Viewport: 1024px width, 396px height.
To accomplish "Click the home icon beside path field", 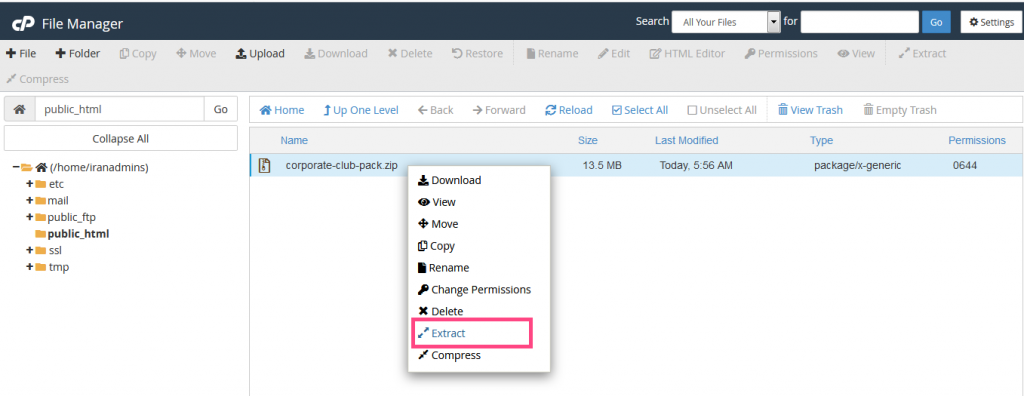I will [x=20, y=110].
